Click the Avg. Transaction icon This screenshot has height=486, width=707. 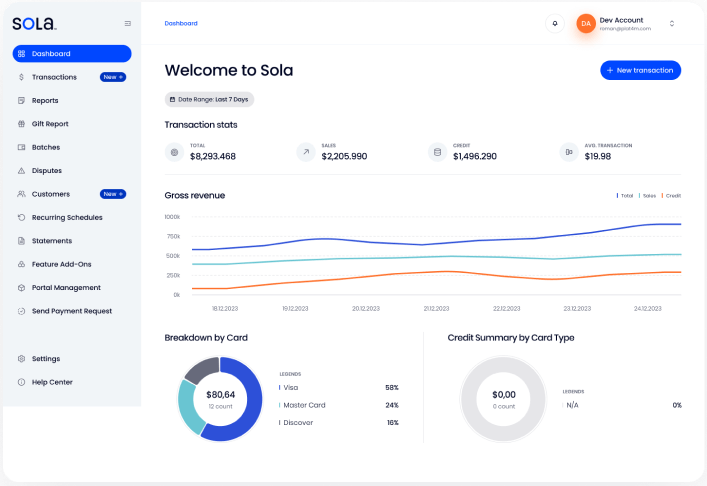(568, 152)
